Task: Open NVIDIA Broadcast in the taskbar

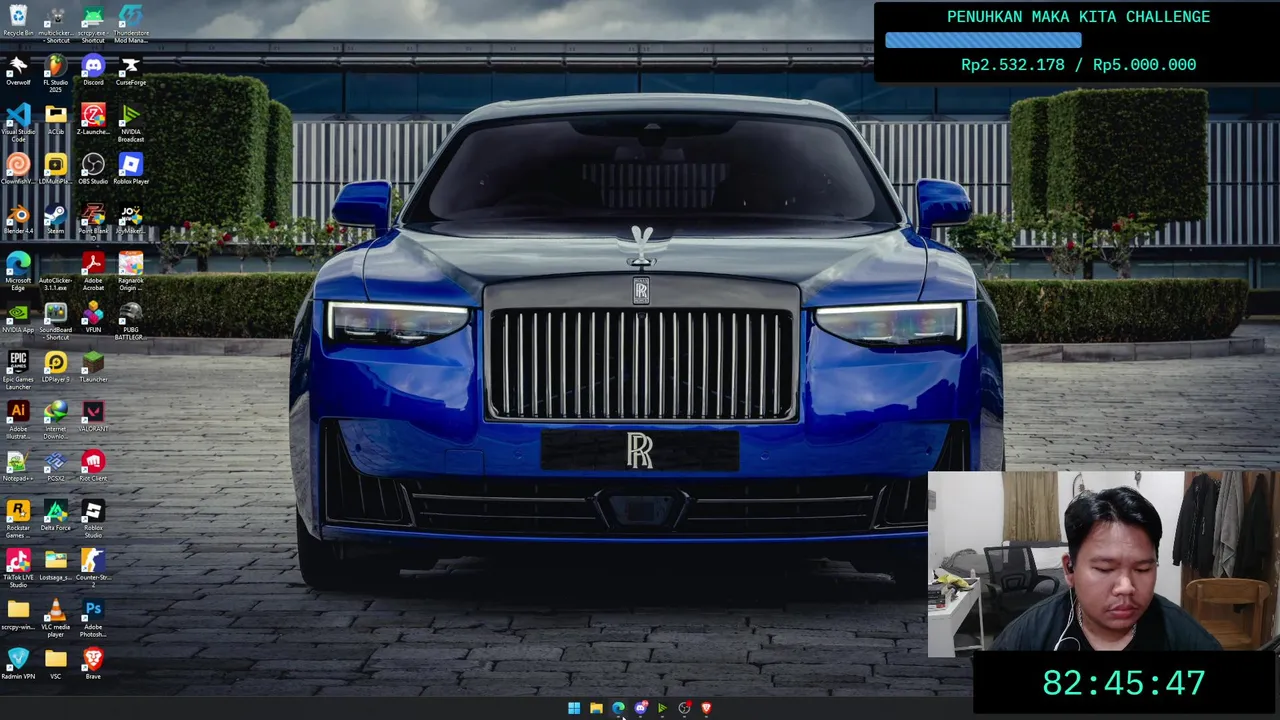Action: (x=662, y=708)
